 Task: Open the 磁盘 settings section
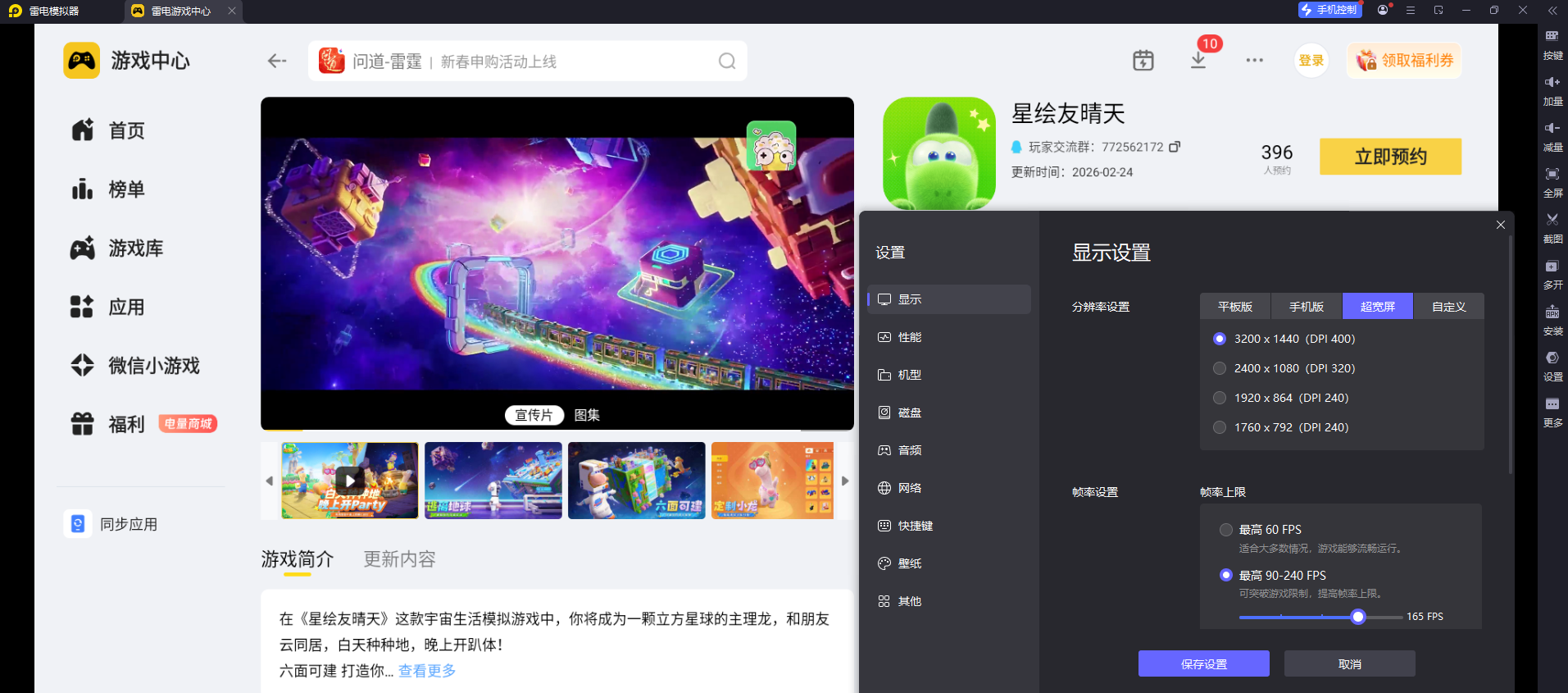point(949,413)
